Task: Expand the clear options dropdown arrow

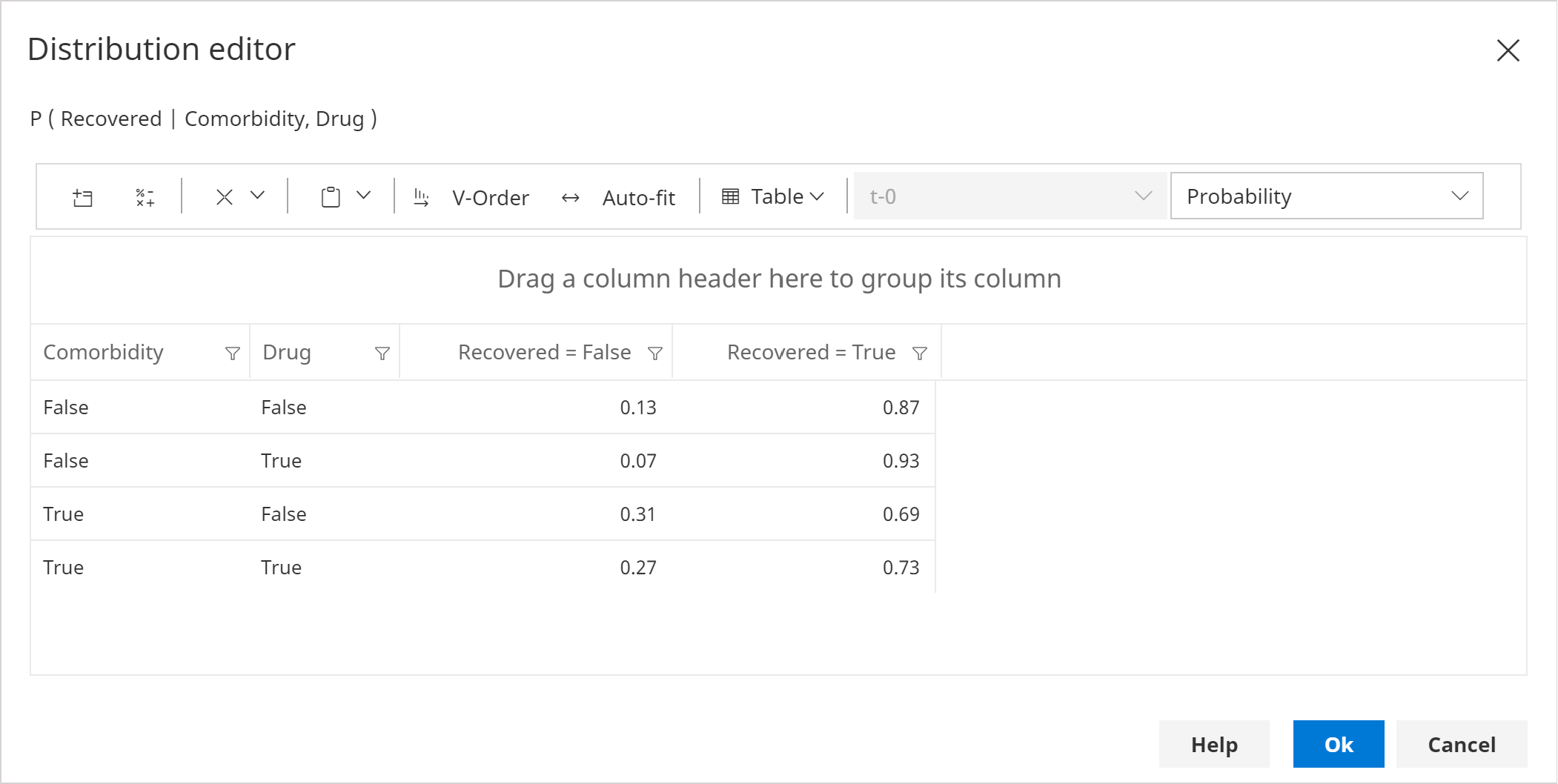Action: [x=257, y=196]
